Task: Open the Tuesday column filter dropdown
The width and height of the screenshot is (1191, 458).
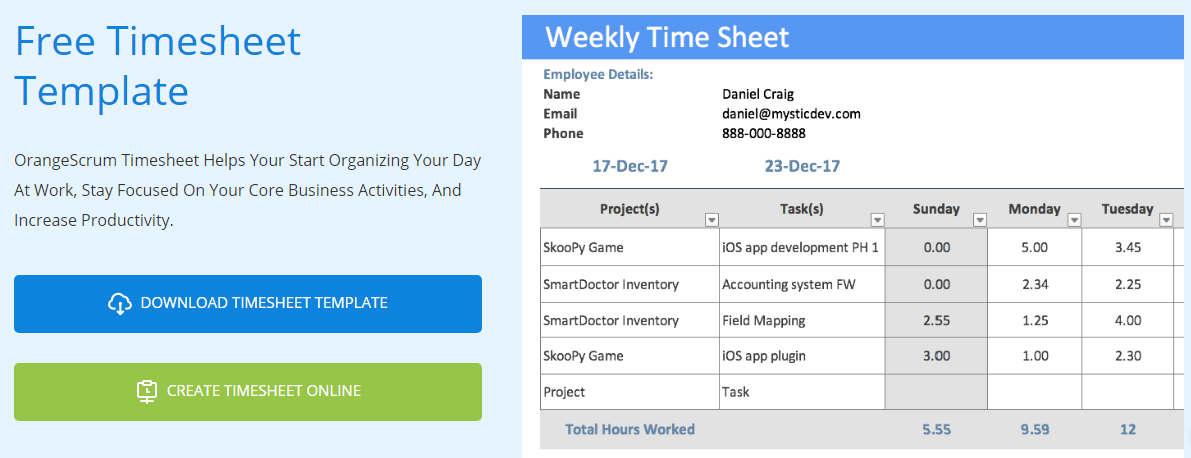Action: point(1167,220)
